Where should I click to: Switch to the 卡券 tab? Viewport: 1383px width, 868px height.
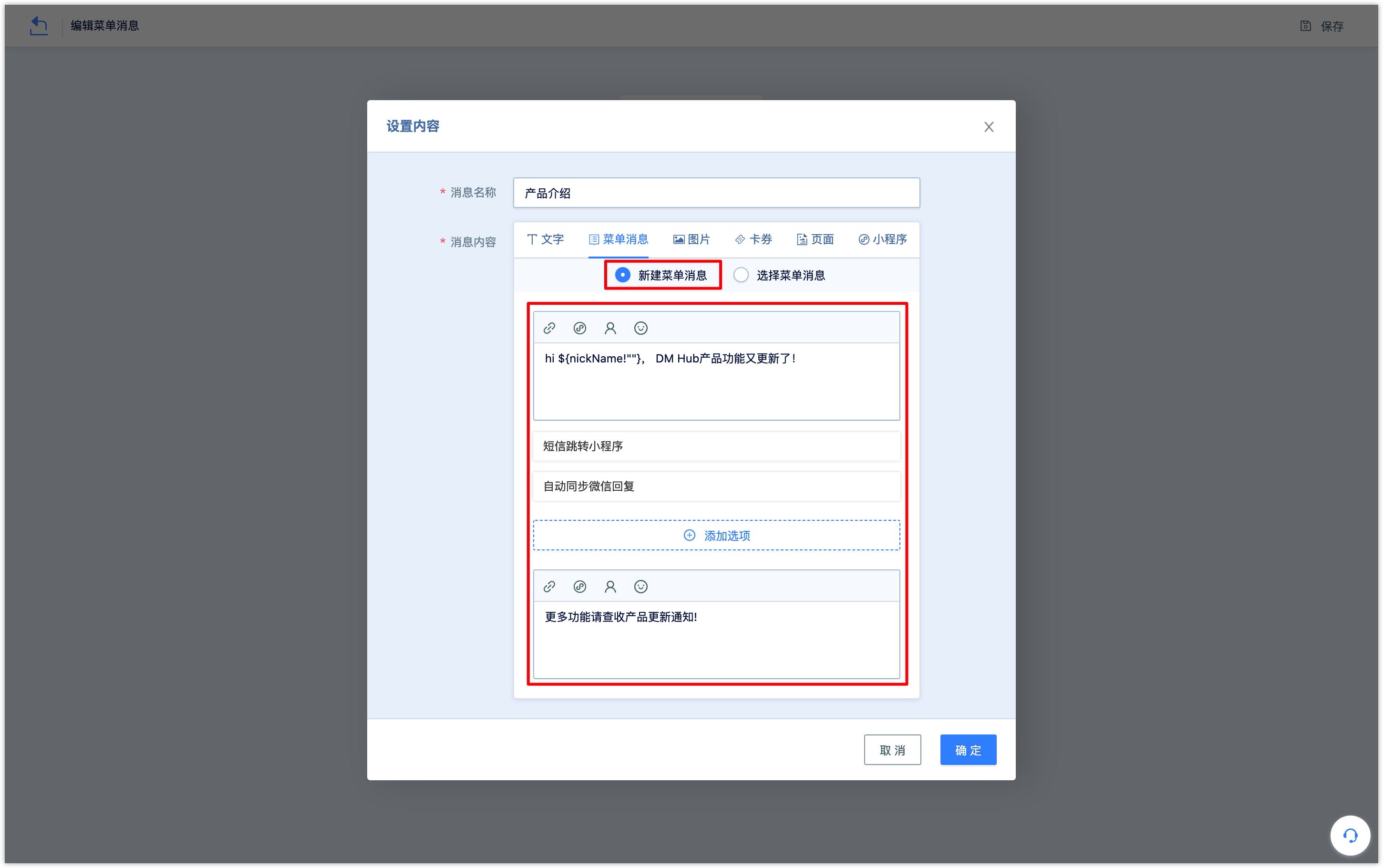pyautogui.click(x=753, y=239)
